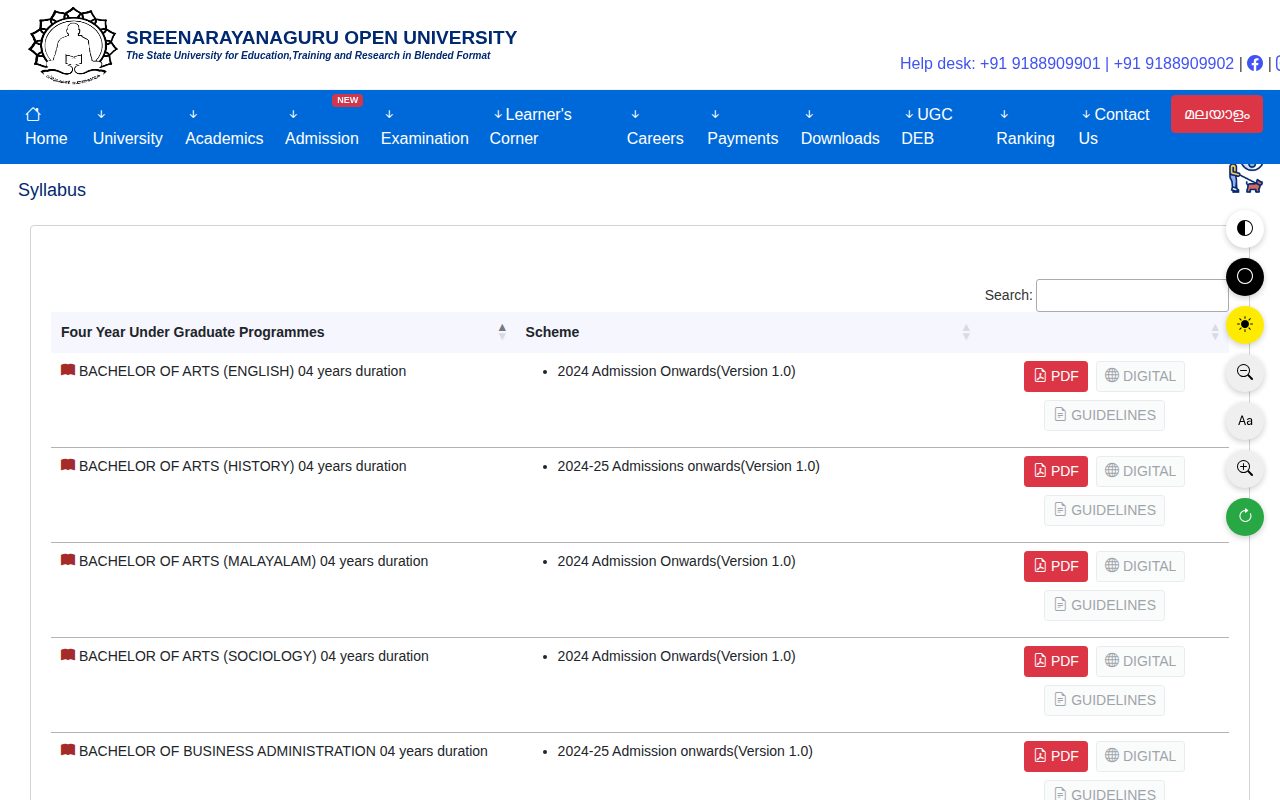Open GUIDELINES for Bachelor of Arts (English)

click(1104, 415)
